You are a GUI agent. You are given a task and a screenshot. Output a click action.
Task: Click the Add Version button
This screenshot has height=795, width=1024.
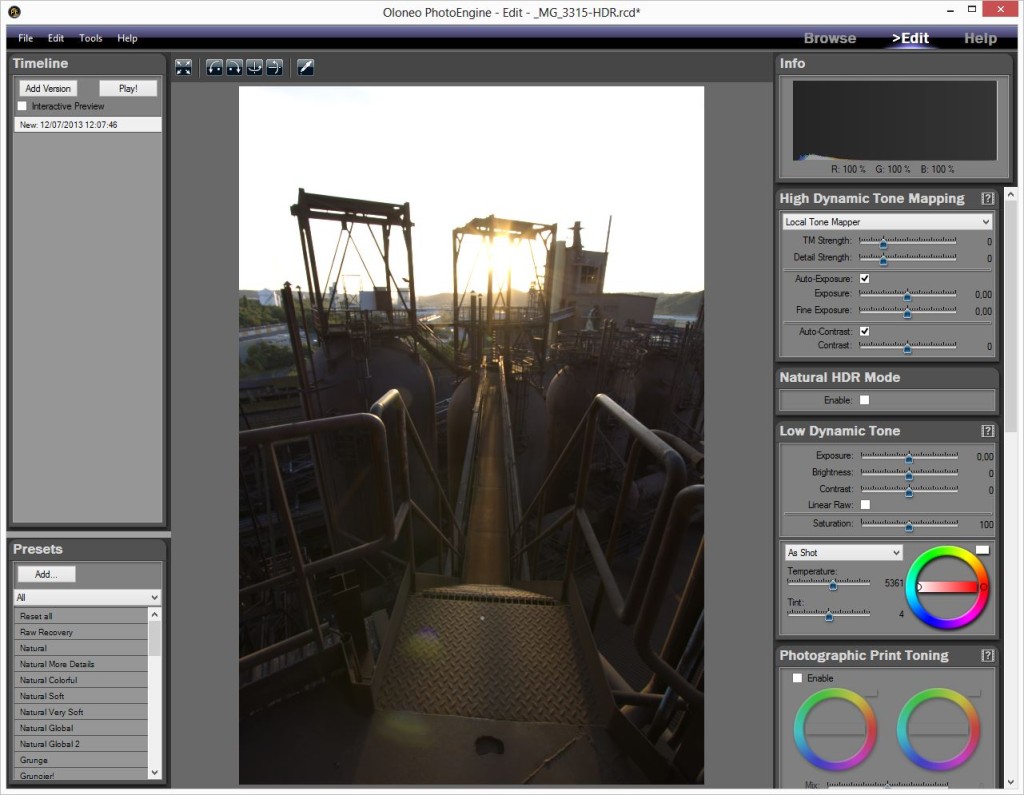coord(46,88)
